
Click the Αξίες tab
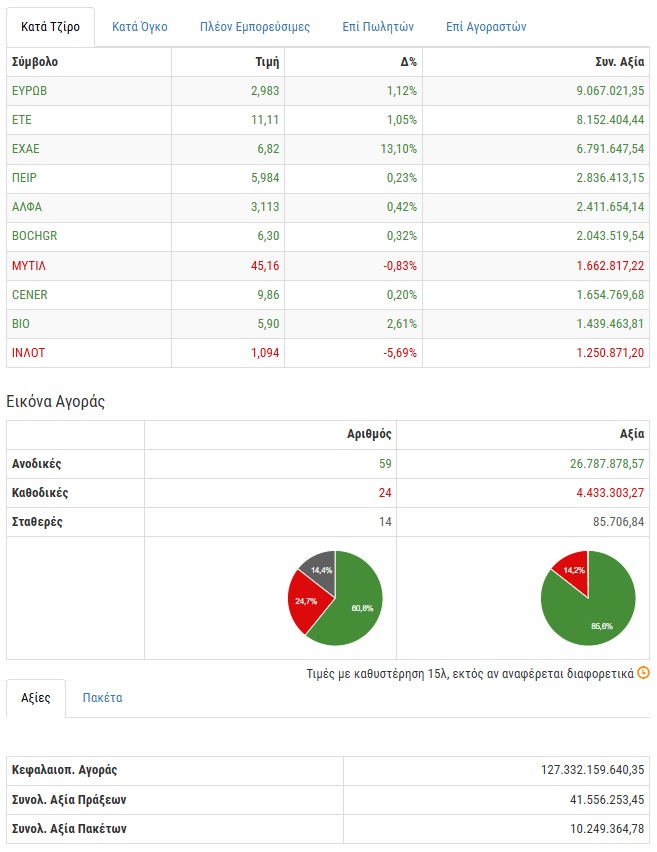pyautogui.click(x=36, y=698)
